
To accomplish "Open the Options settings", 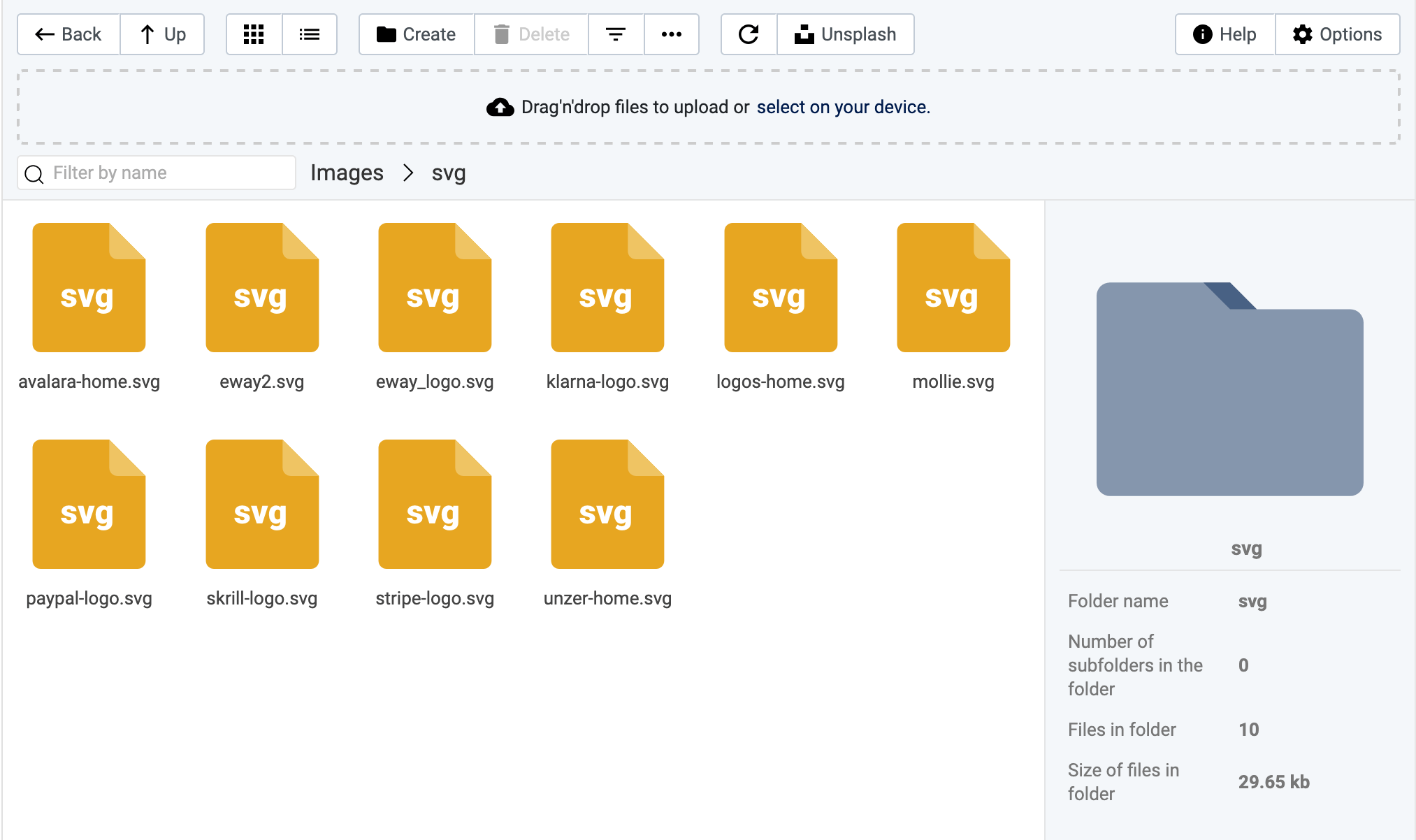I will [x=1338, y=34].
